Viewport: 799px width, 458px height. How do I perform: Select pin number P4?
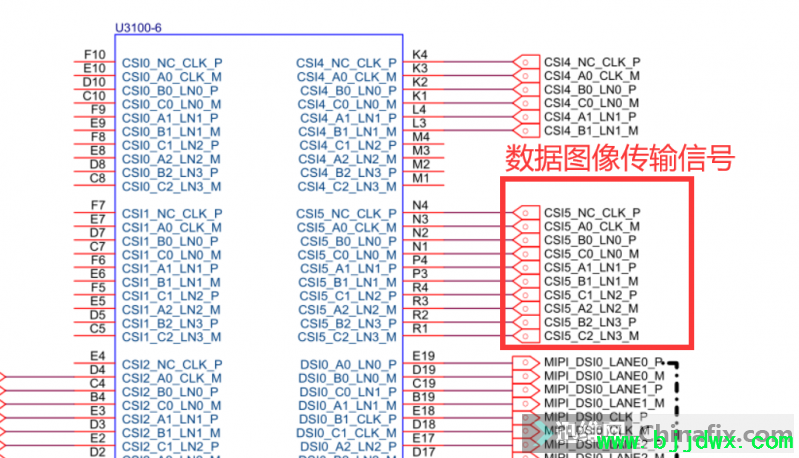click(420, 260)
